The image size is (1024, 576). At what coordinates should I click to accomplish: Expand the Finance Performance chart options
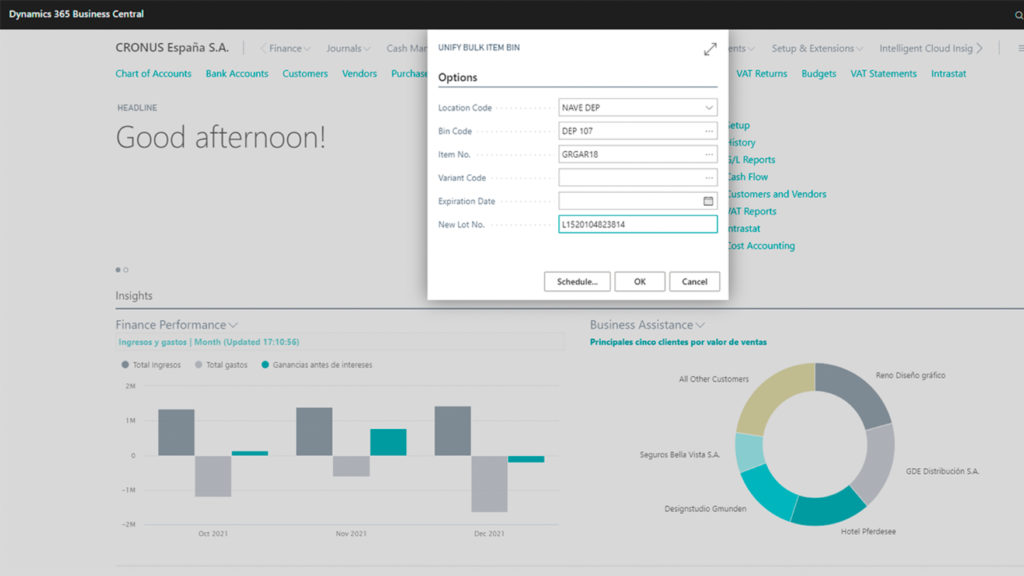tap(233, 325)
